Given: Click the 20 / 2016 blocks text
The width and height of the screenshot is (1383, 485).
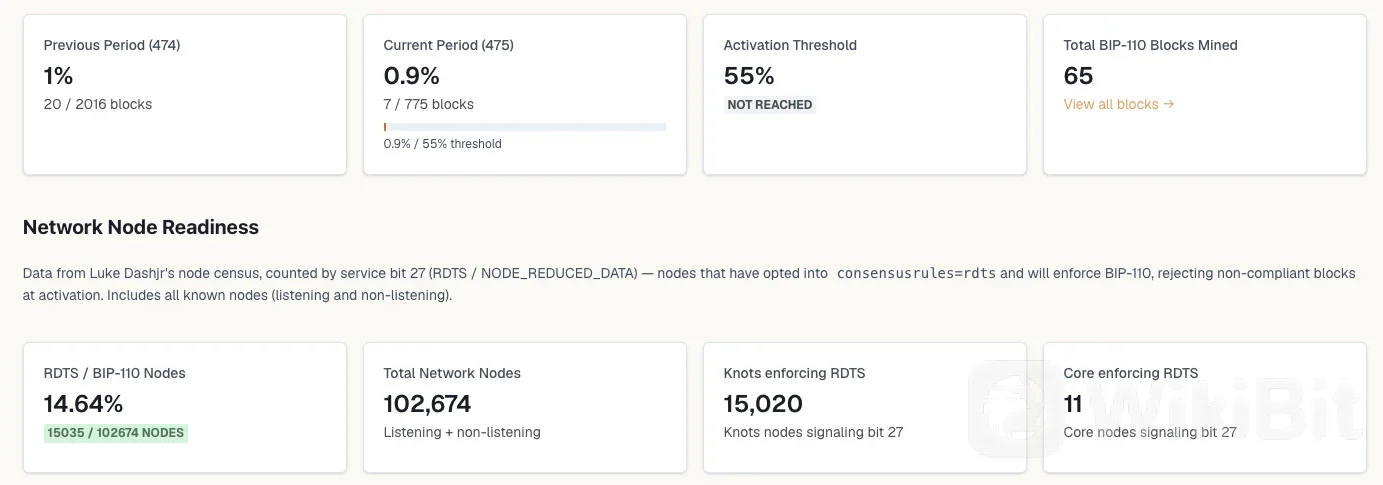Looking at the screenshot, I should (98, 104).
